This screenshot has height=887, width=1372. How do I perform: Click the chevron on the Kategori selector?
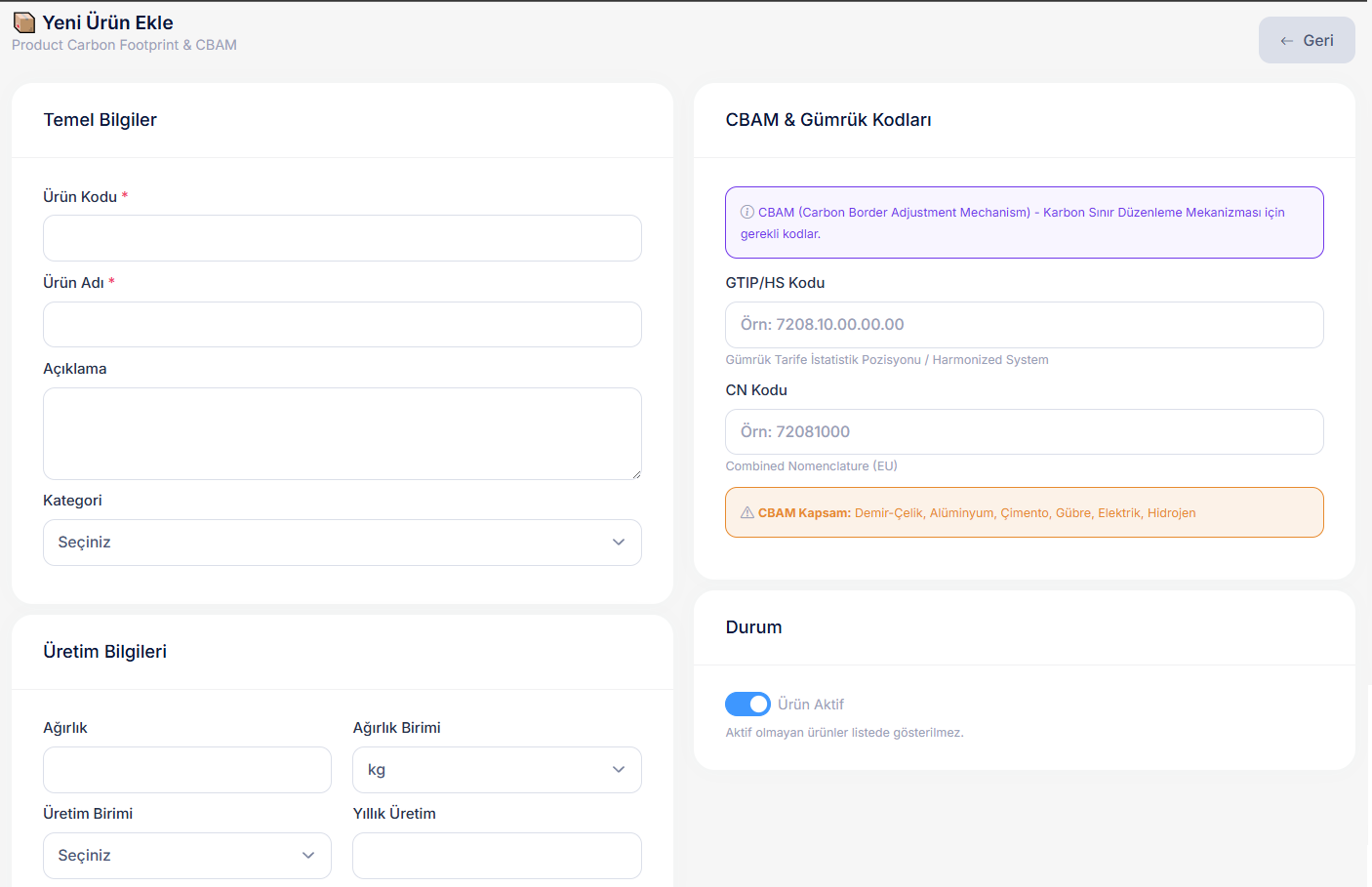618,542
